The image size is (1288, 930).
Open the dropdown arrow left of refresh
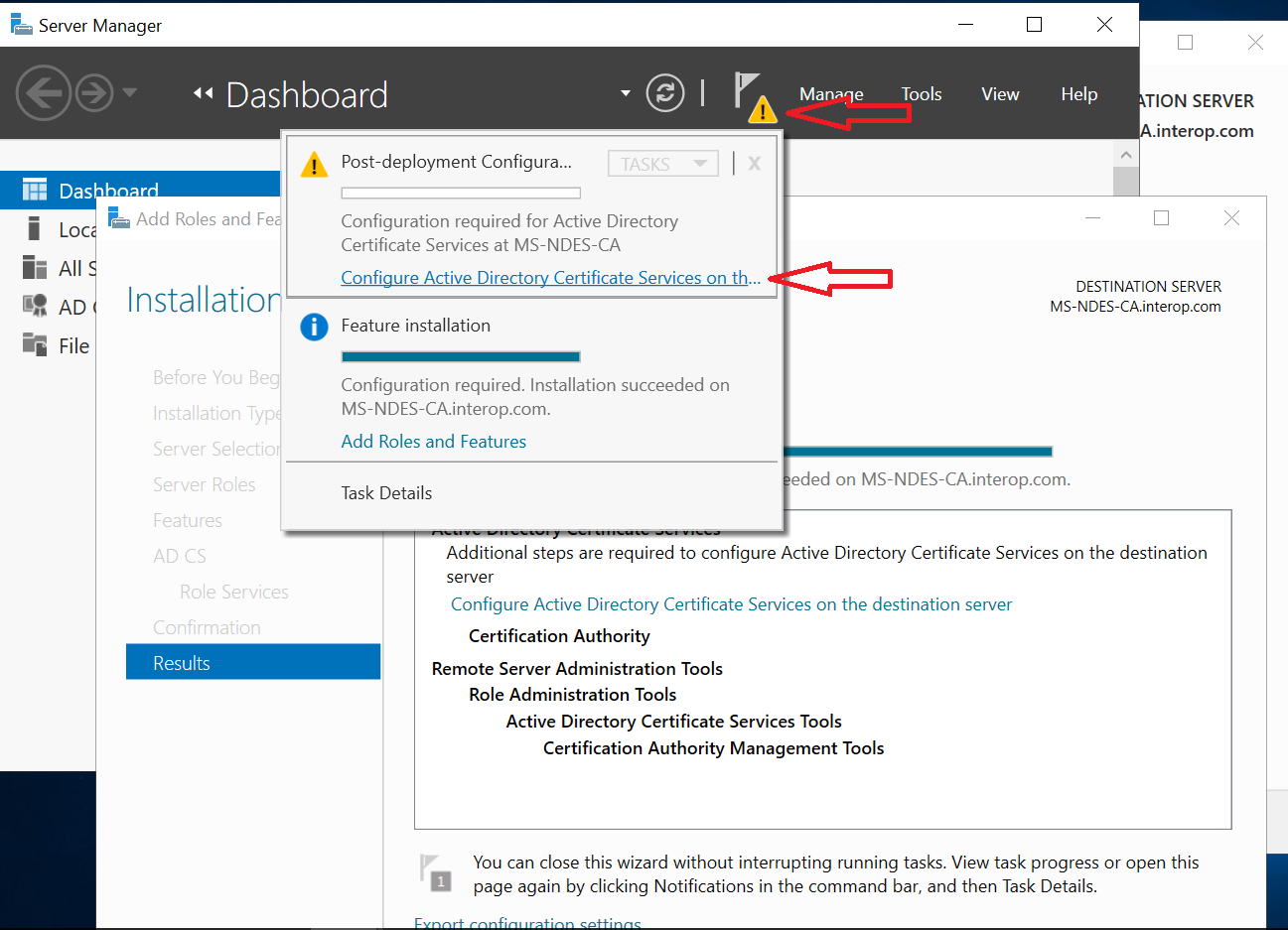tap(626, 93)
